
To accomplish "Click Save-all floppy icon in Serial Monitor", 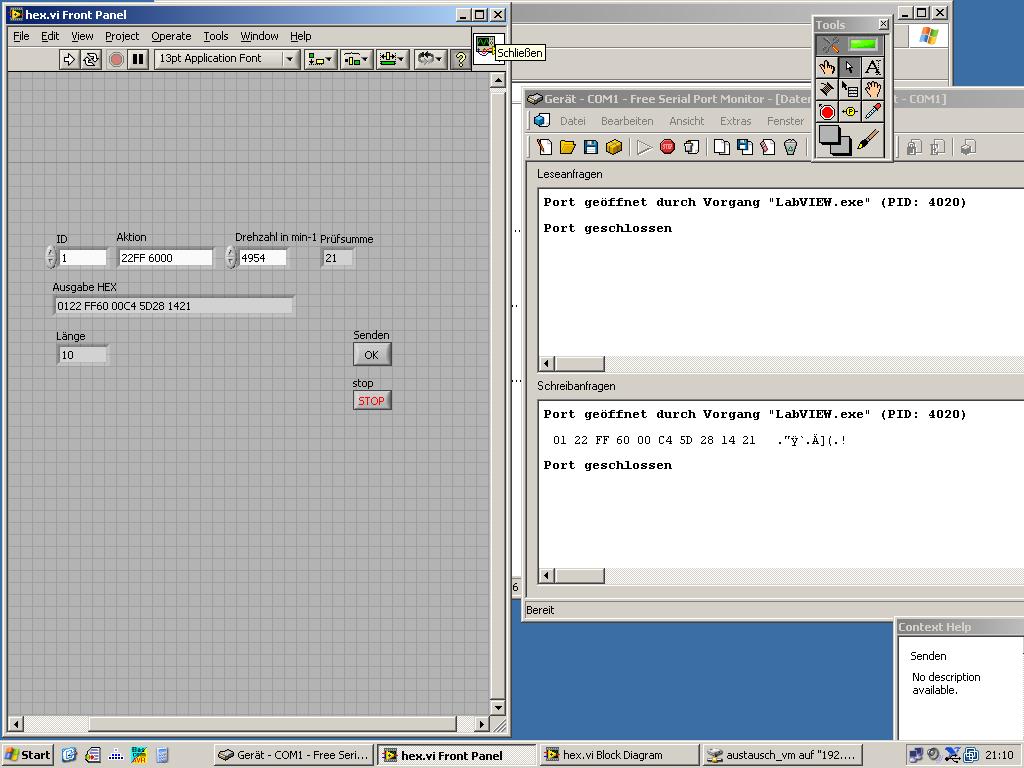I will 744,147.
